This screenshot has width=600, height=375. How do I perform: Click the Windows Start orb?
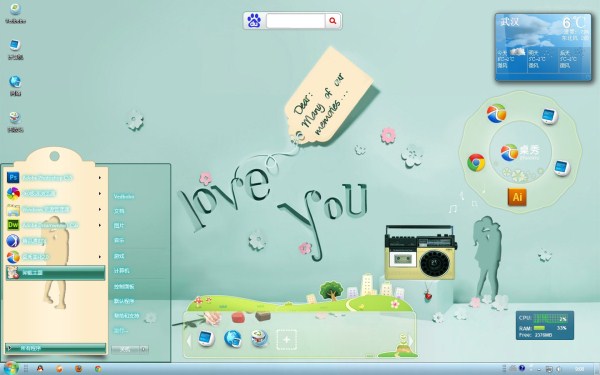(x=10, y=368)
